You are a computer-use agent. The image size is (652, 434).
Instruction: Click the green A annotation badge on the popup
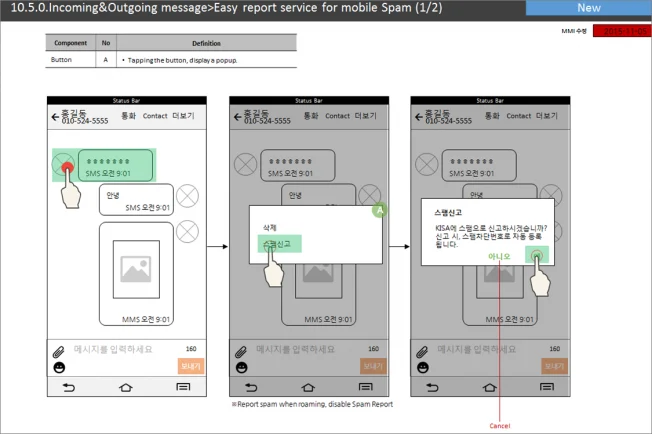[378, 210]
